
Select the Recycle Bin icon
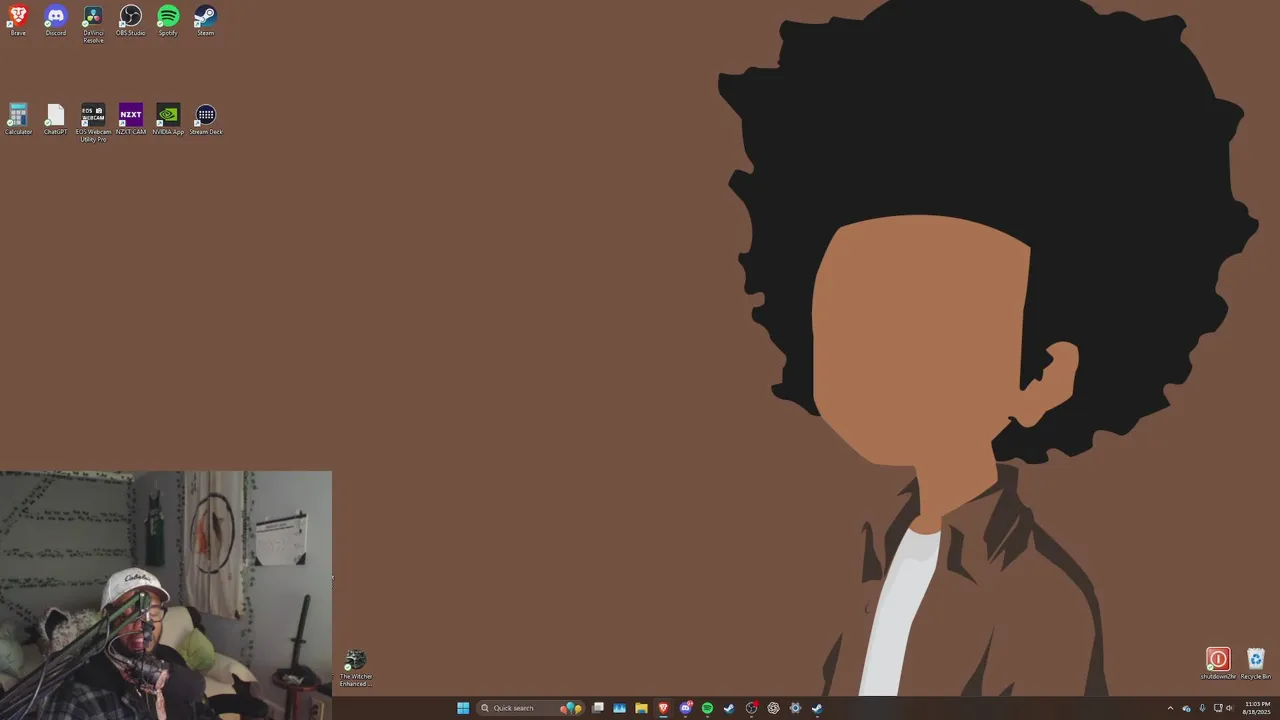tap(1256, 664)
